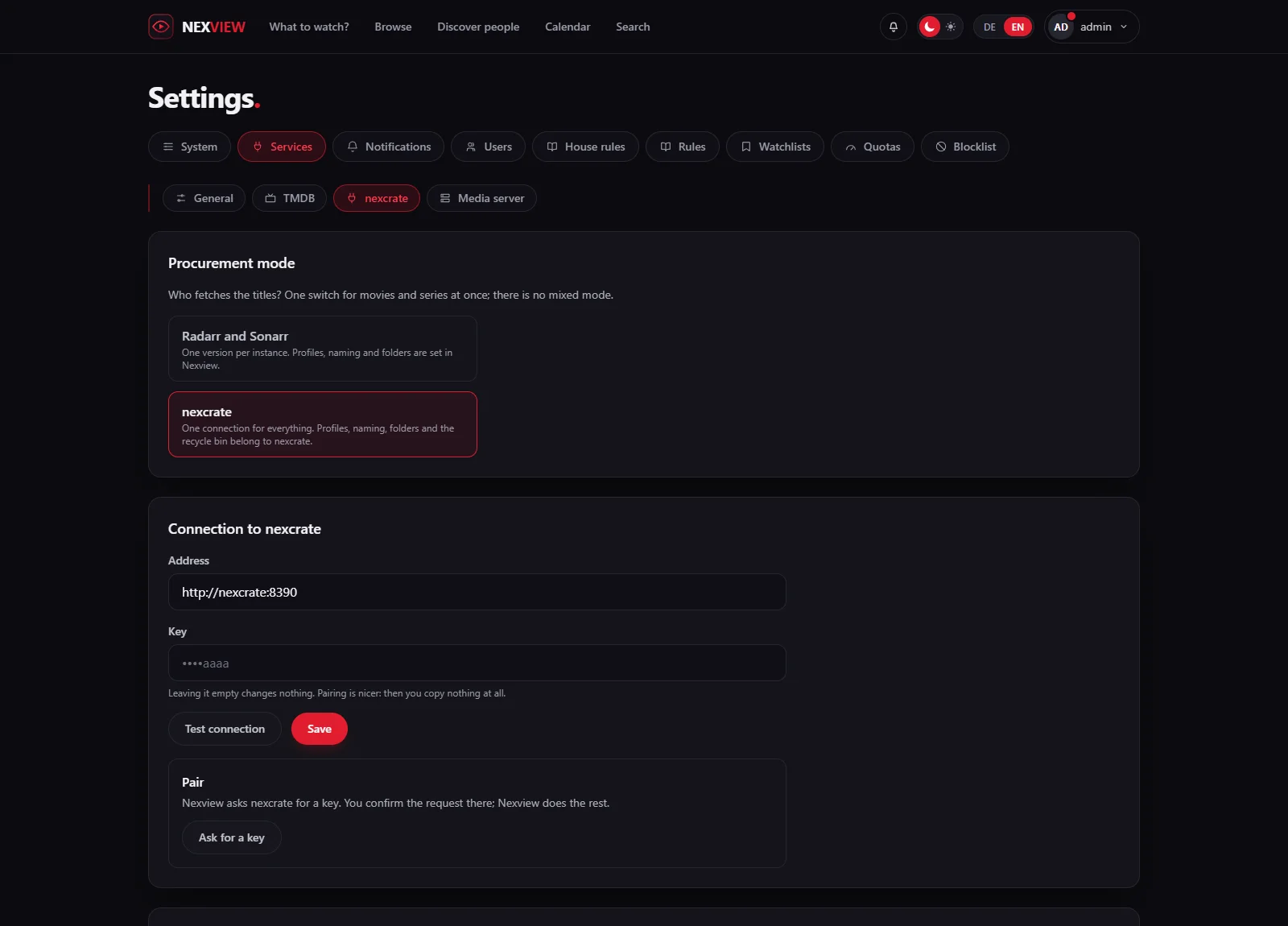Image resolution: width=1288 pixels, height=926 pixels.
Task: Click the TV icon on TMDB subtab
Action: [270, 198]
